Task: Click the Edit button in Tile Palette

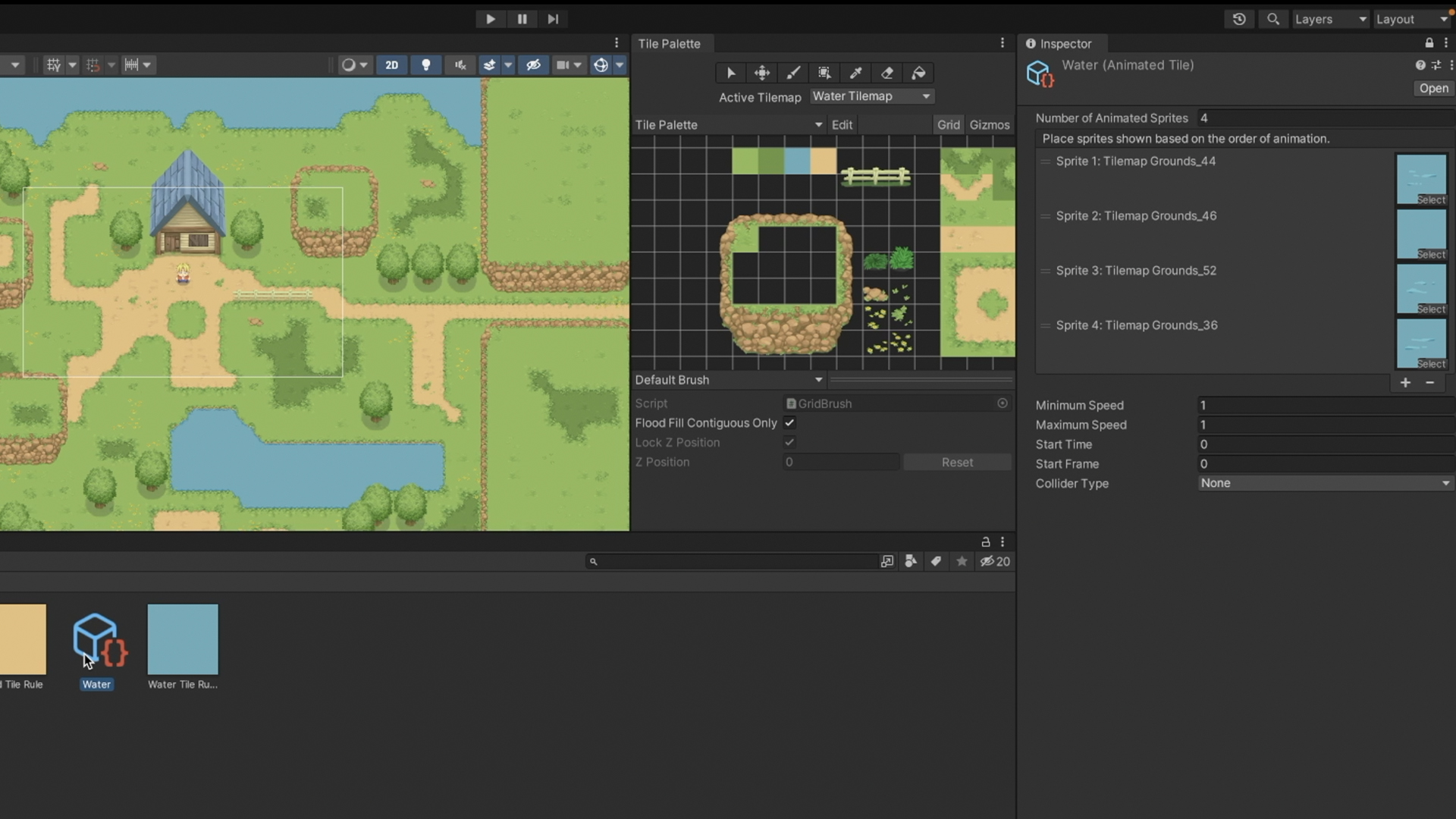Action: pyautogui.click(x=842, y=124)
